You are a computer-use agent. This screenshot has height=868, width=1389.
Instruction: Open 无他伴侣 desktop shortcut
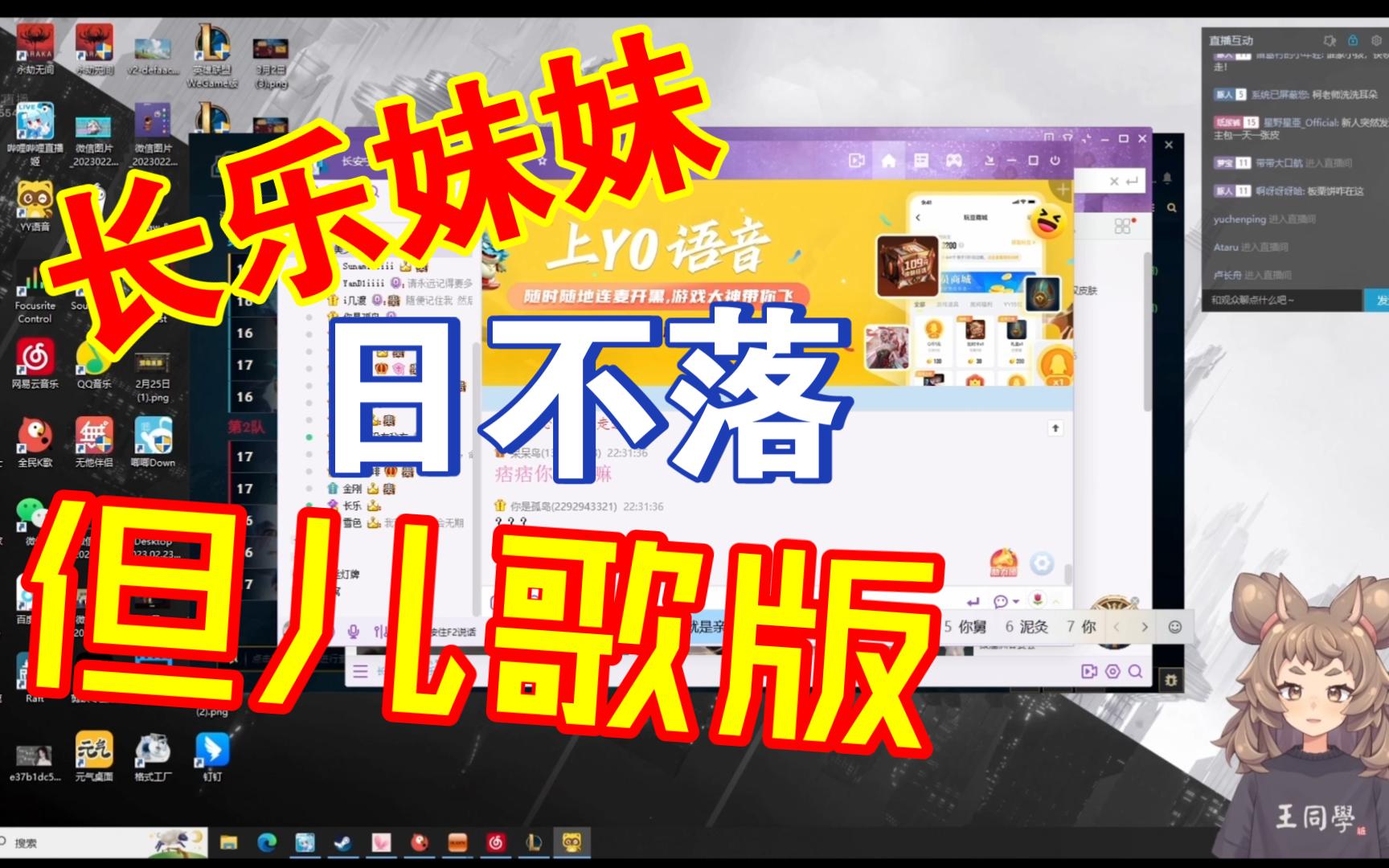coord(94,443)
